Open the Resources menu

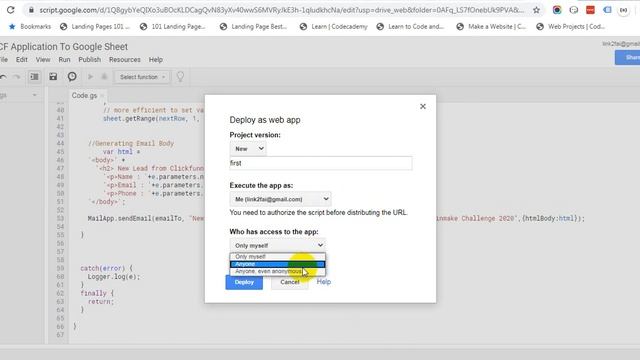pyautogui.click(x=124, y=60)
